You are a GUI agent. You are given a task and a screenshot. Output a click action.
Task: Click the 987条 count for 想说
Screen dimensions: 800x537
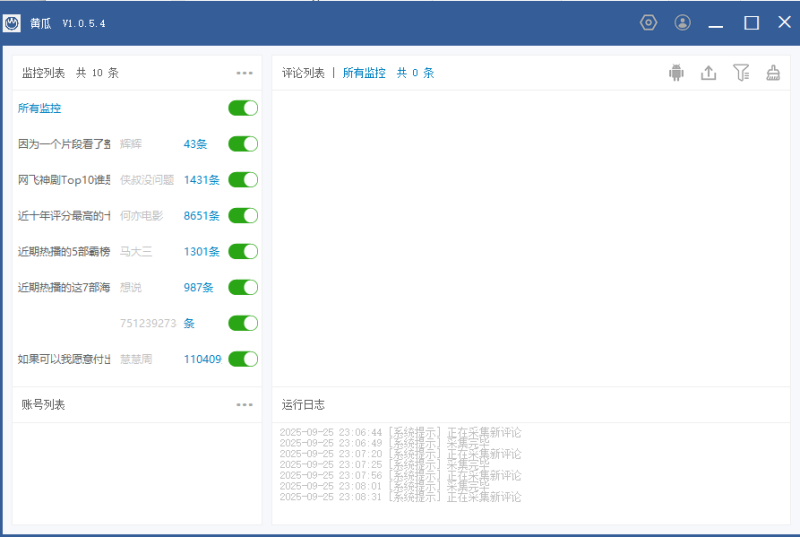click(198, 288)
